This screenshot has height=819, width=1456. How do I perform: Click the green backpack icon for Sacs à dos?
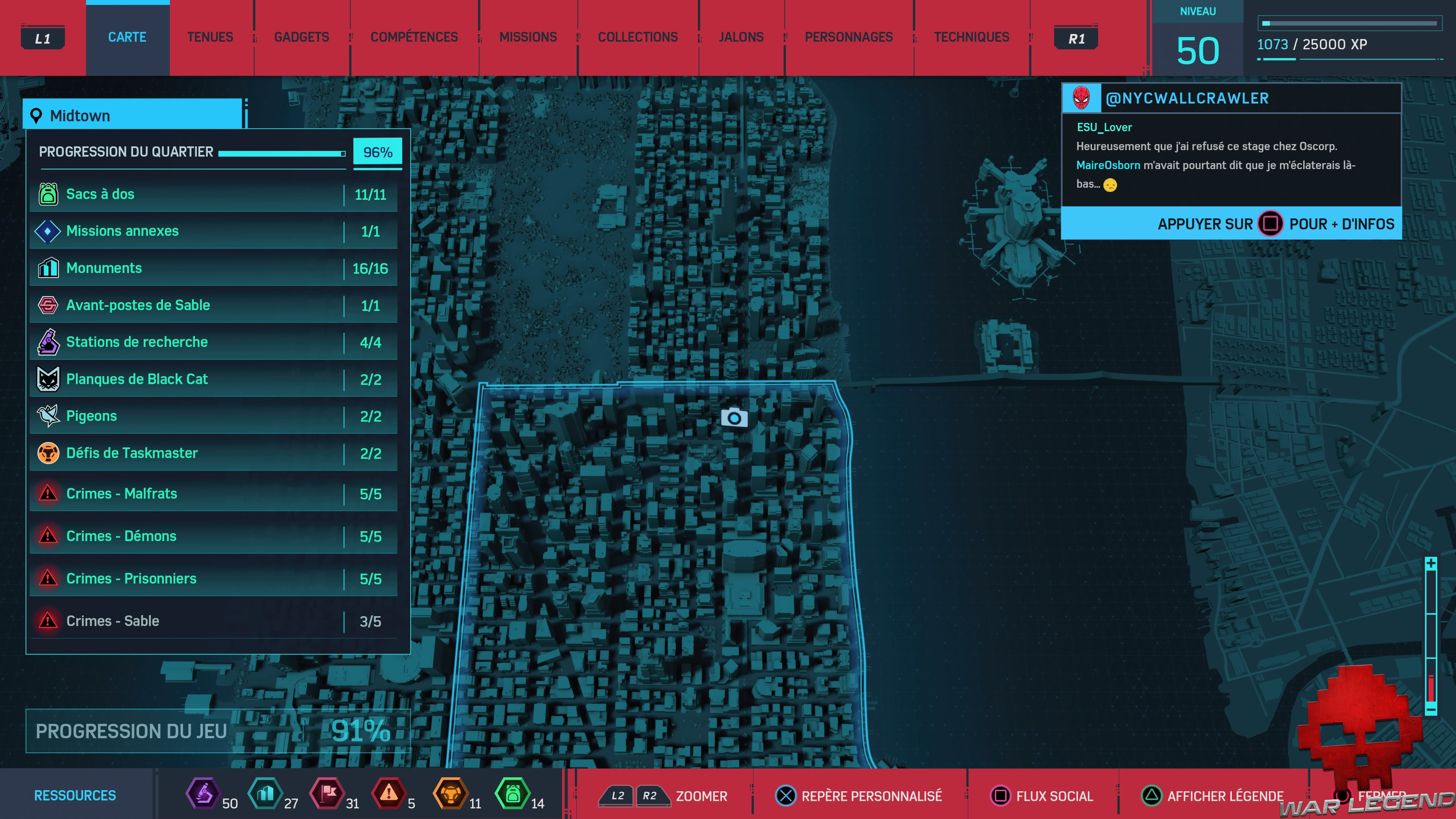tap(48, 194)
